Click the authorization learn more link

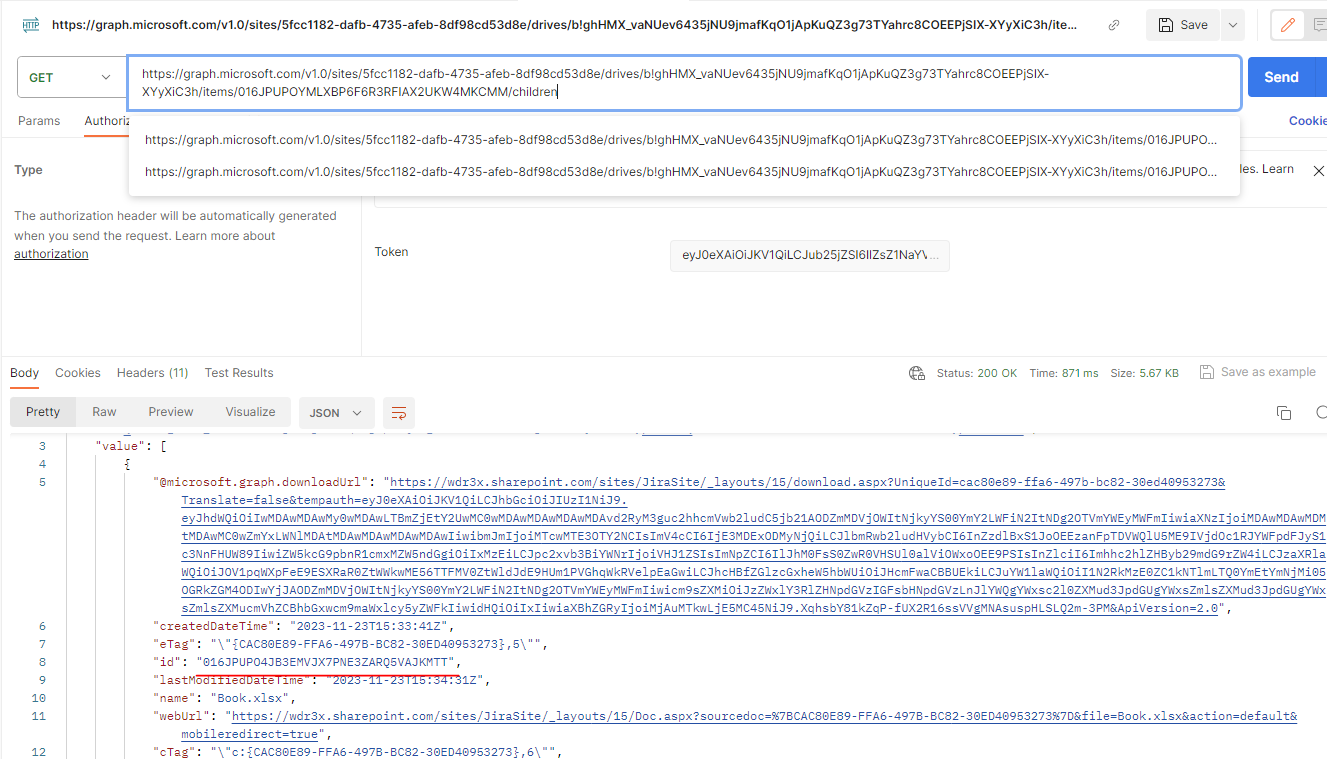coord(50,253)
